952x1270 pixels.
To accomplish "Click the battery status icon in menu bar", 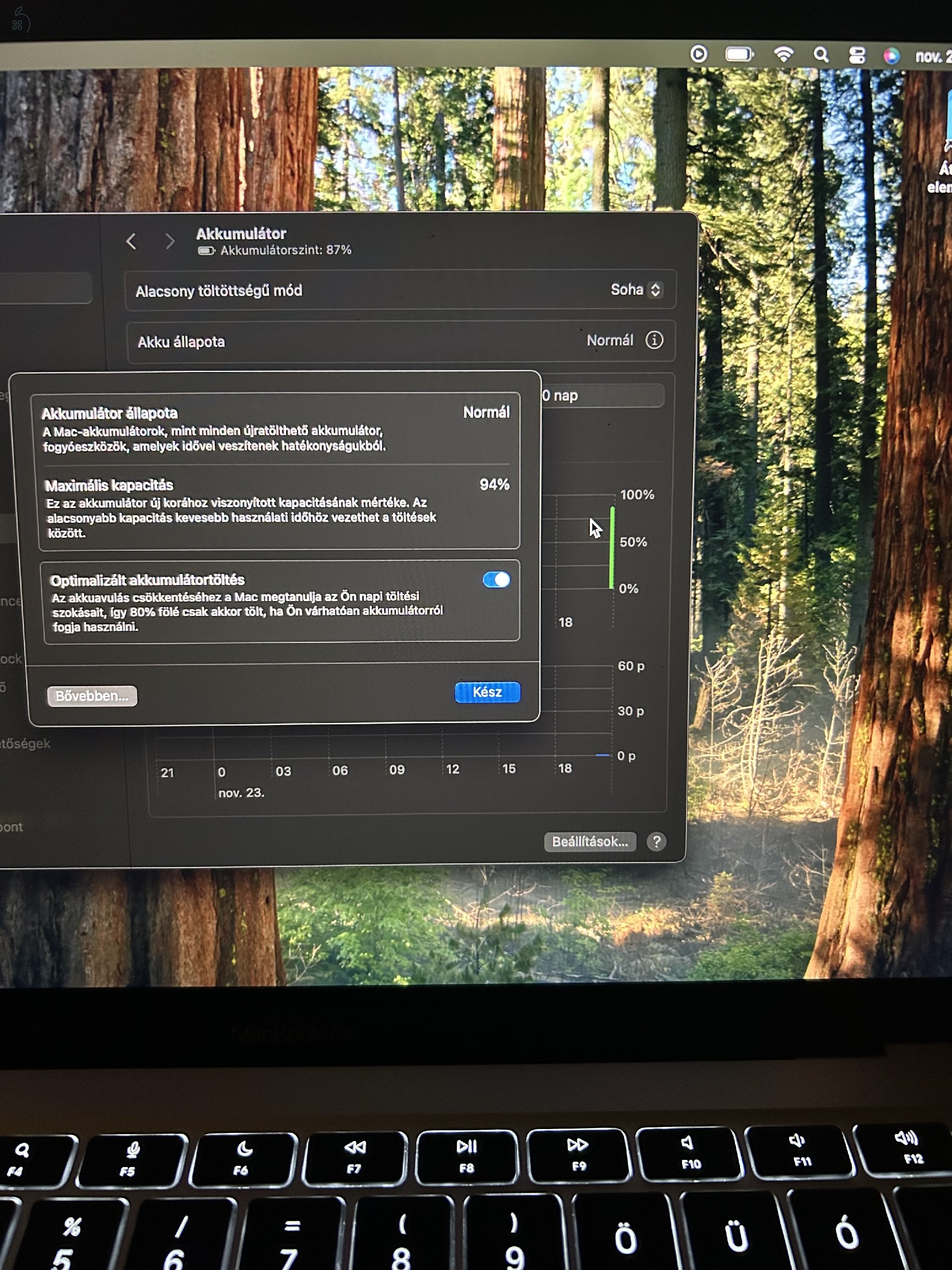I will [740, 53].
